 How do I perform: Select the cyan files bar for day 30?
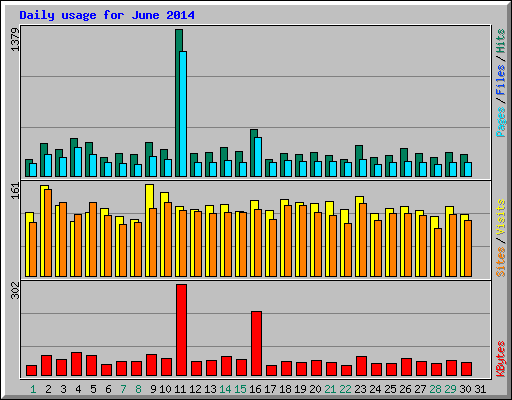point(468,169)
